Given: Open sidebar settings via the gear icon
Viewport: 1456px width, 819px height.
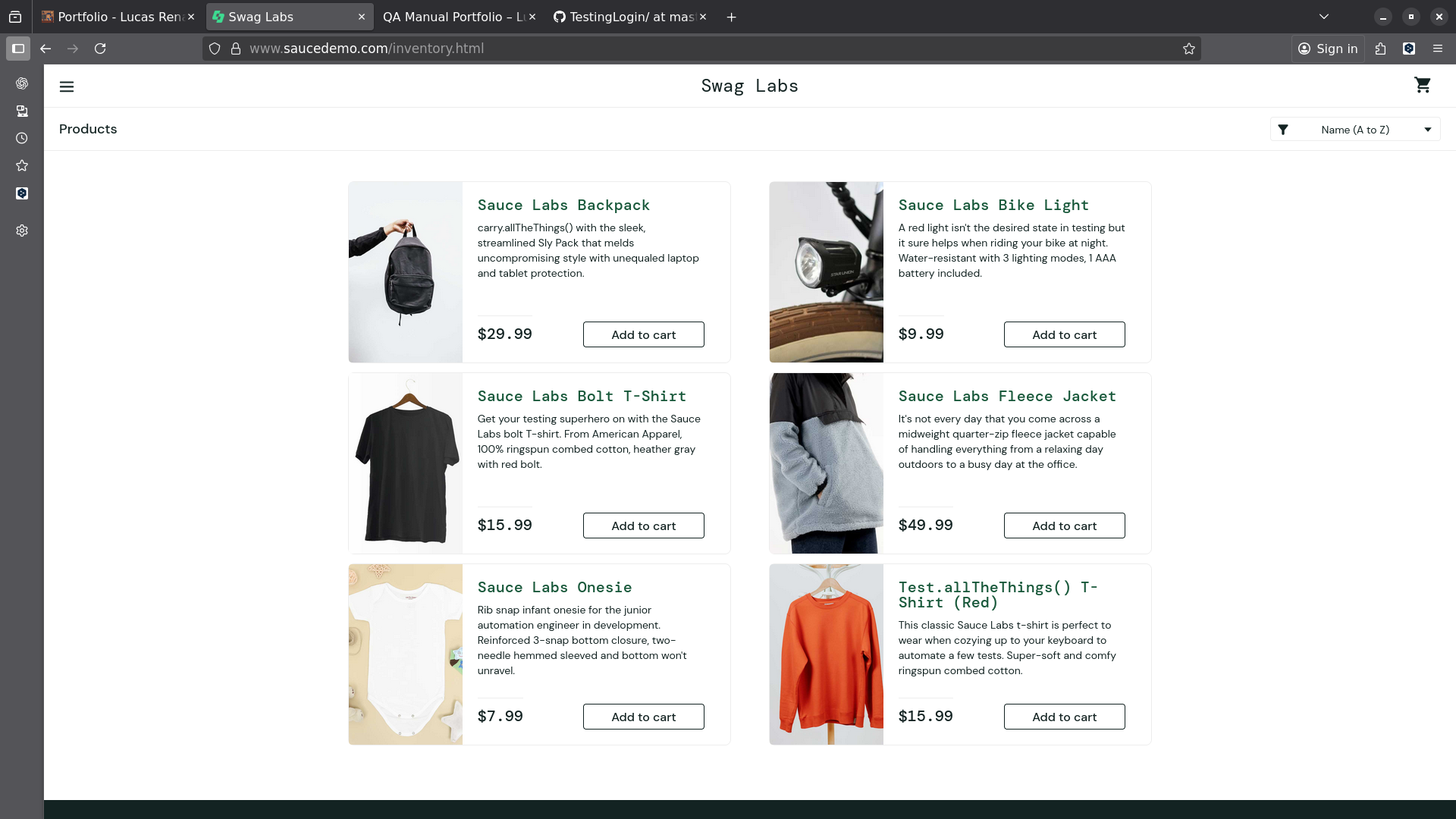Looking at the screenshot, I should point(22,231).
